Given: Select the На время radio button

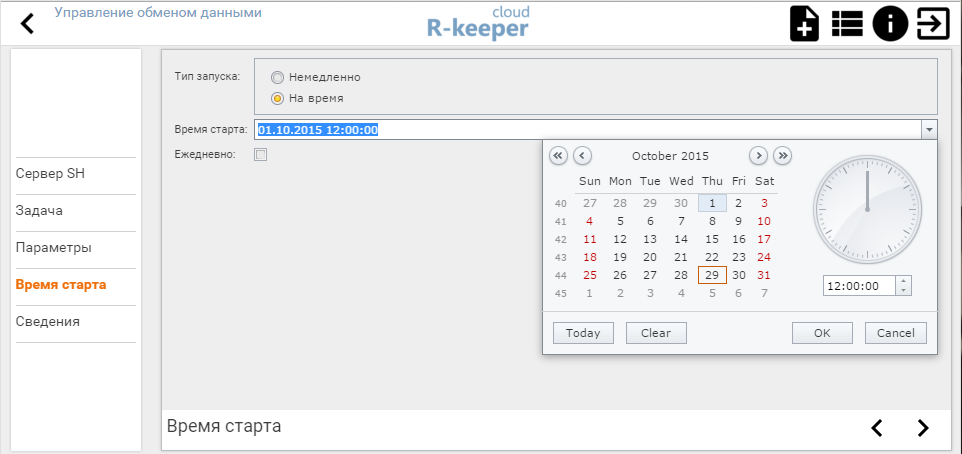Looking at the screenshot, I should (278, 98).
